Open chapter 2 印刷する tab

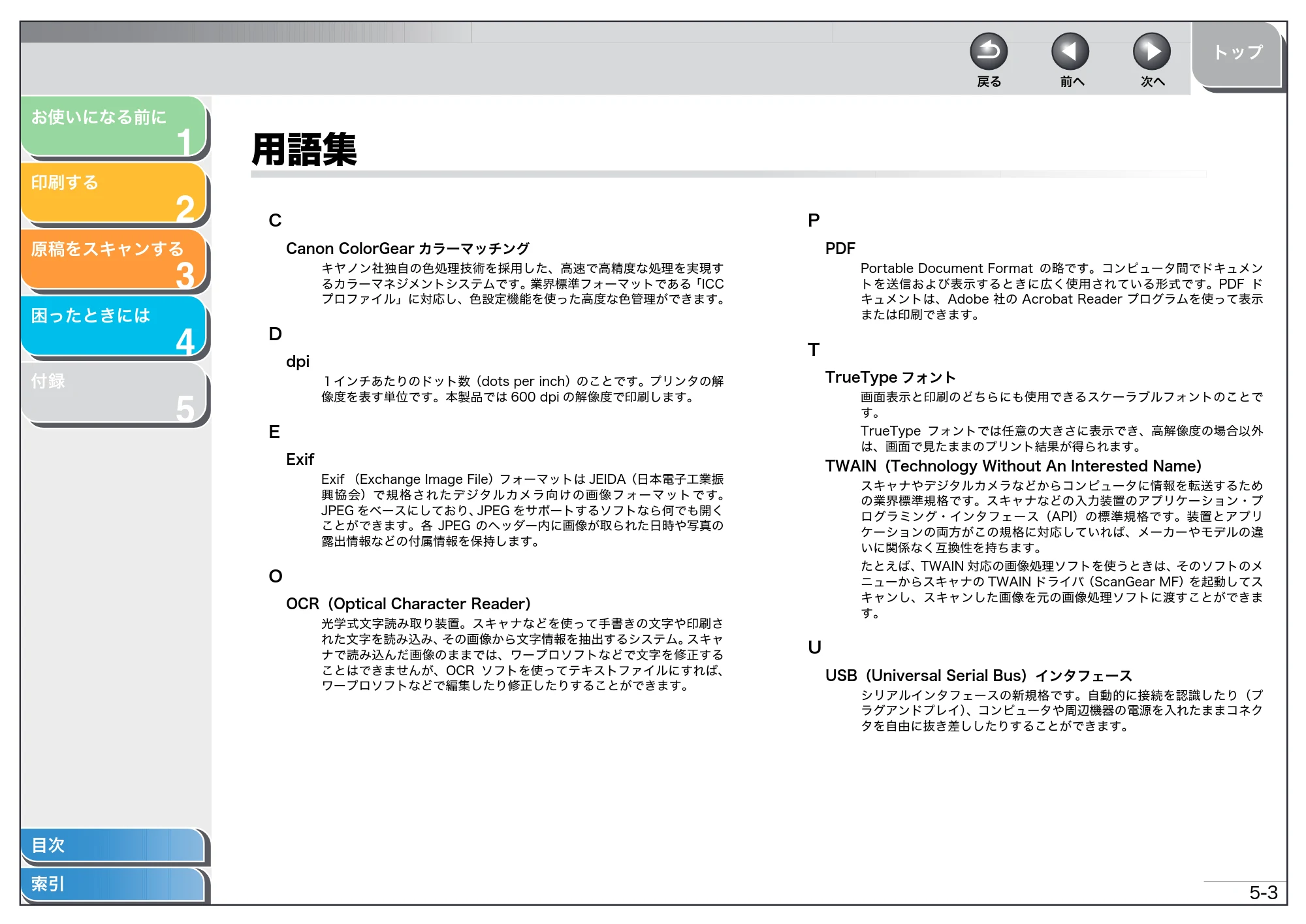114,193
